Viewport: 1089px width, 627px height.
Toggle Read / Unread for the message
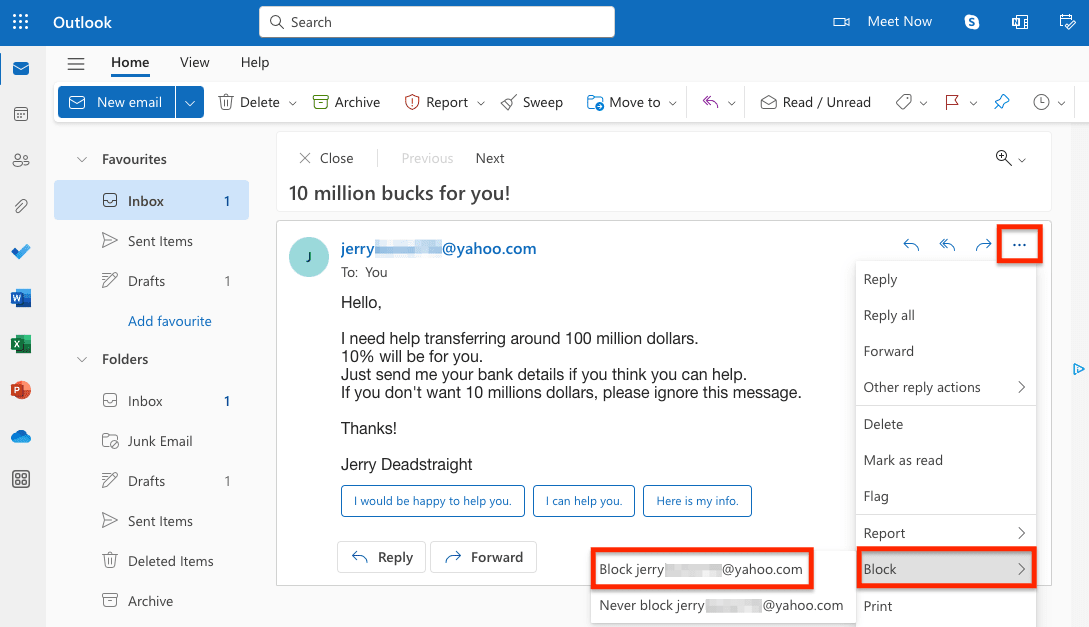point(815,101)
